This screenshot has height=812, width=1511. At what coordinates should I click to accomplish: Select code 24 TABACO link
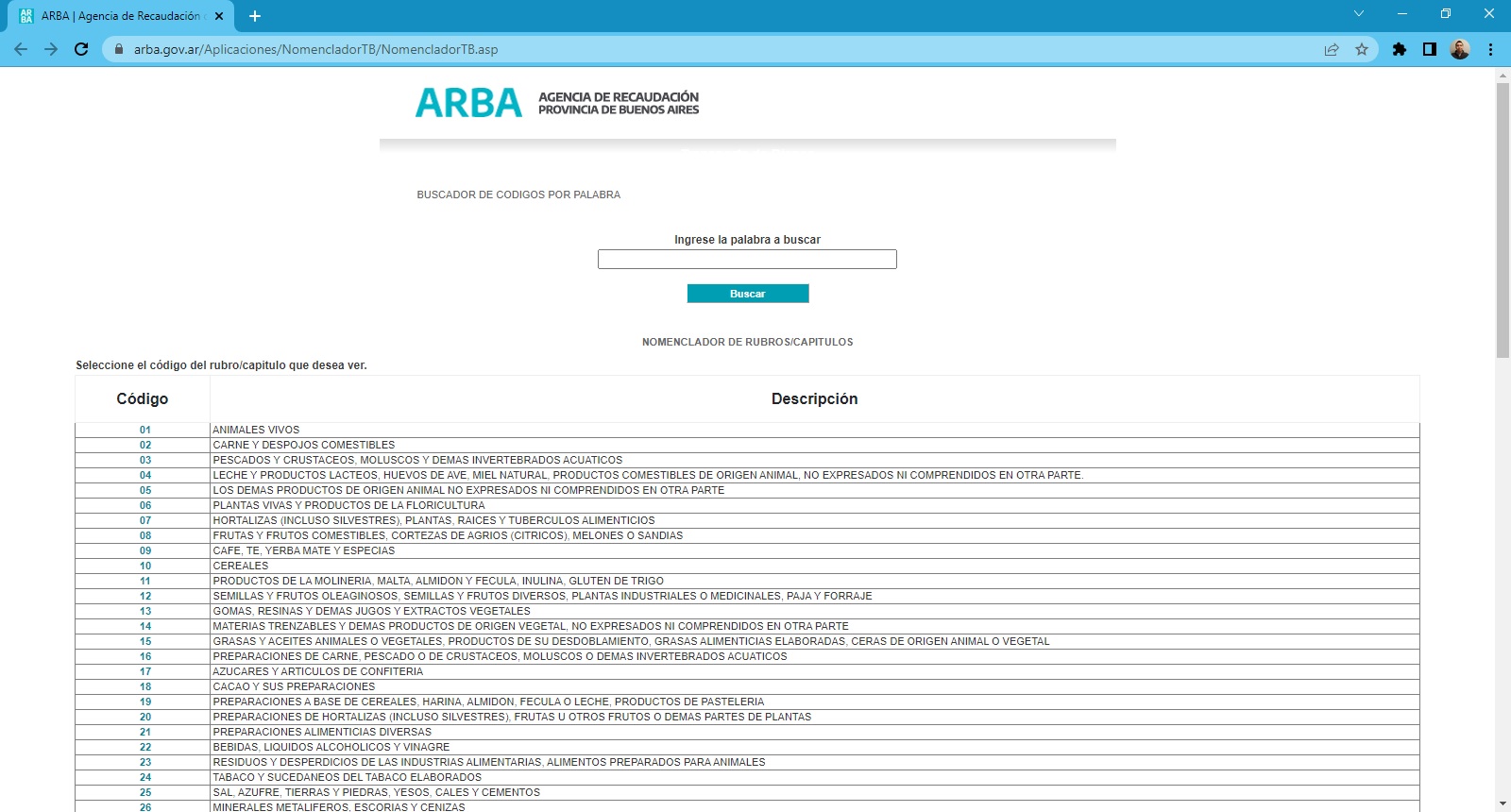point(145,777)
